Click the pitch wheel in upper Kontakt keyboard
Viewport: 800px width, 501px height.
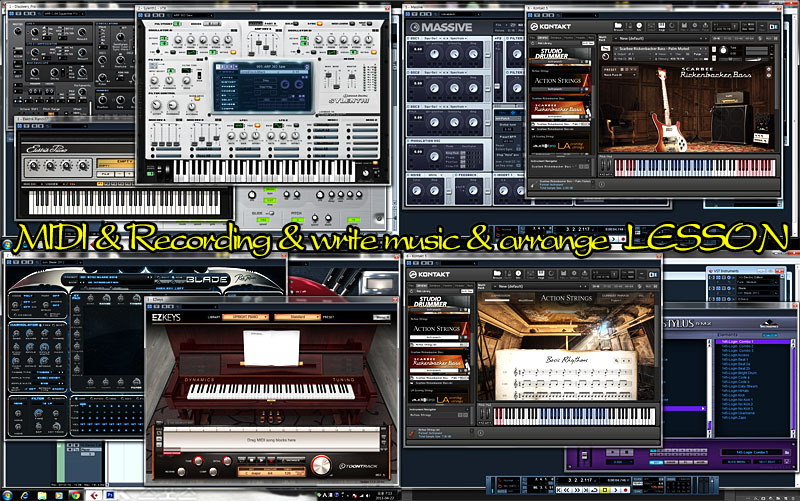[604, 166]
